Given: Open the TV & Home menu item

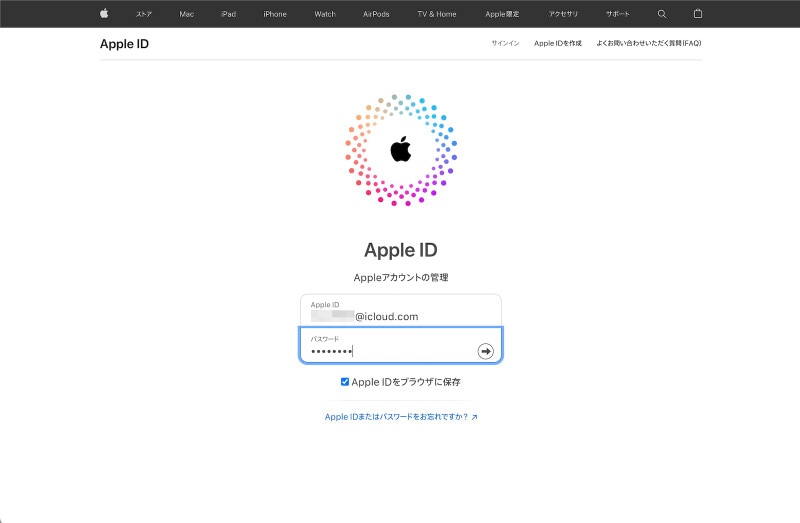Looking at the screenshot, I should click(437, 14).
